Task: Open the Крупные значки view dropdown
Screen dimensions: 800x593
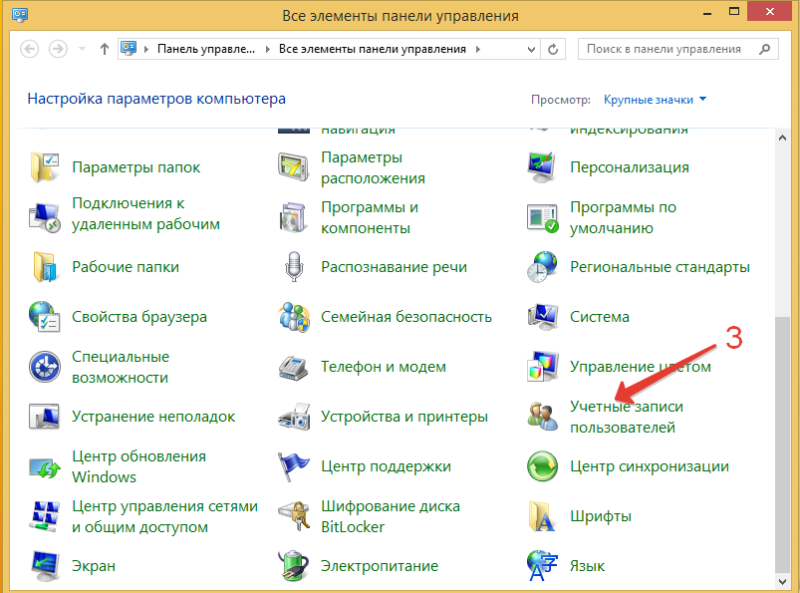Action: click(655, 100)
